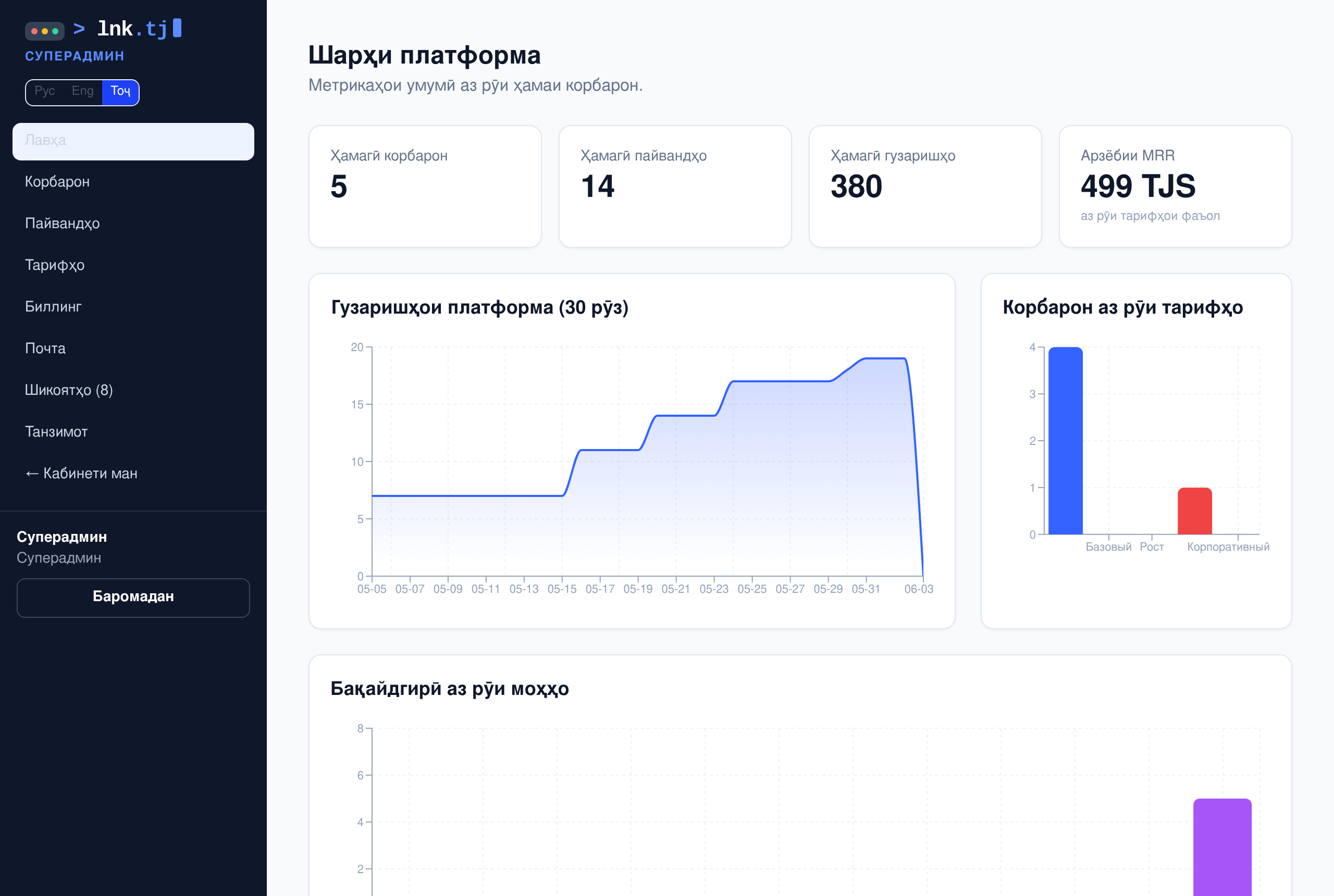
Task: Open Шикоятҳо (8) complaints
Action: (x=133, y=390)
